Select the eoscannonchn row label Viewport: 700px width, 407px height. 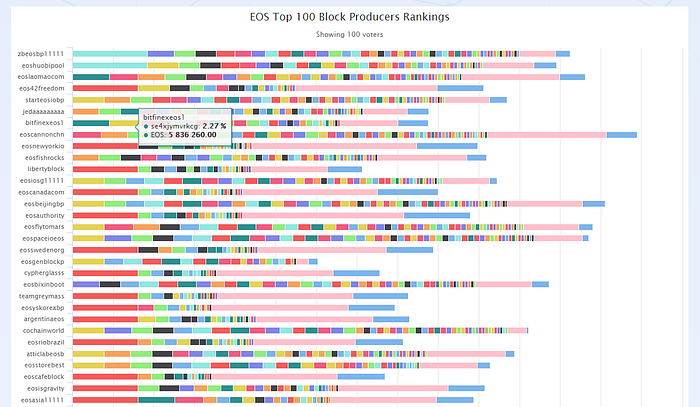click(x=42, y=134)
